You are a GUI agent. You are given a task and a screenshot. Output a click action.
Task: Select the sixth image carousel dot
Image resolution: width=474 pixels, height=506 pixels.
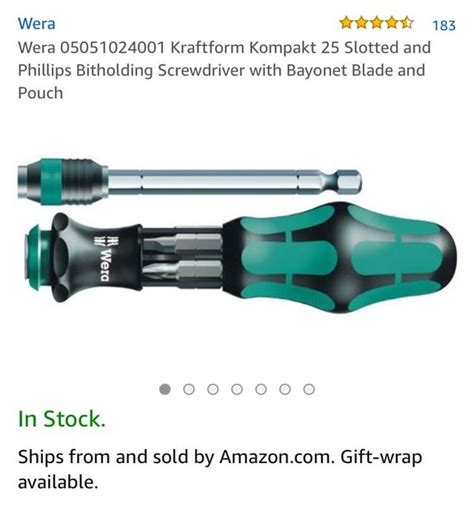click(285, 389)
